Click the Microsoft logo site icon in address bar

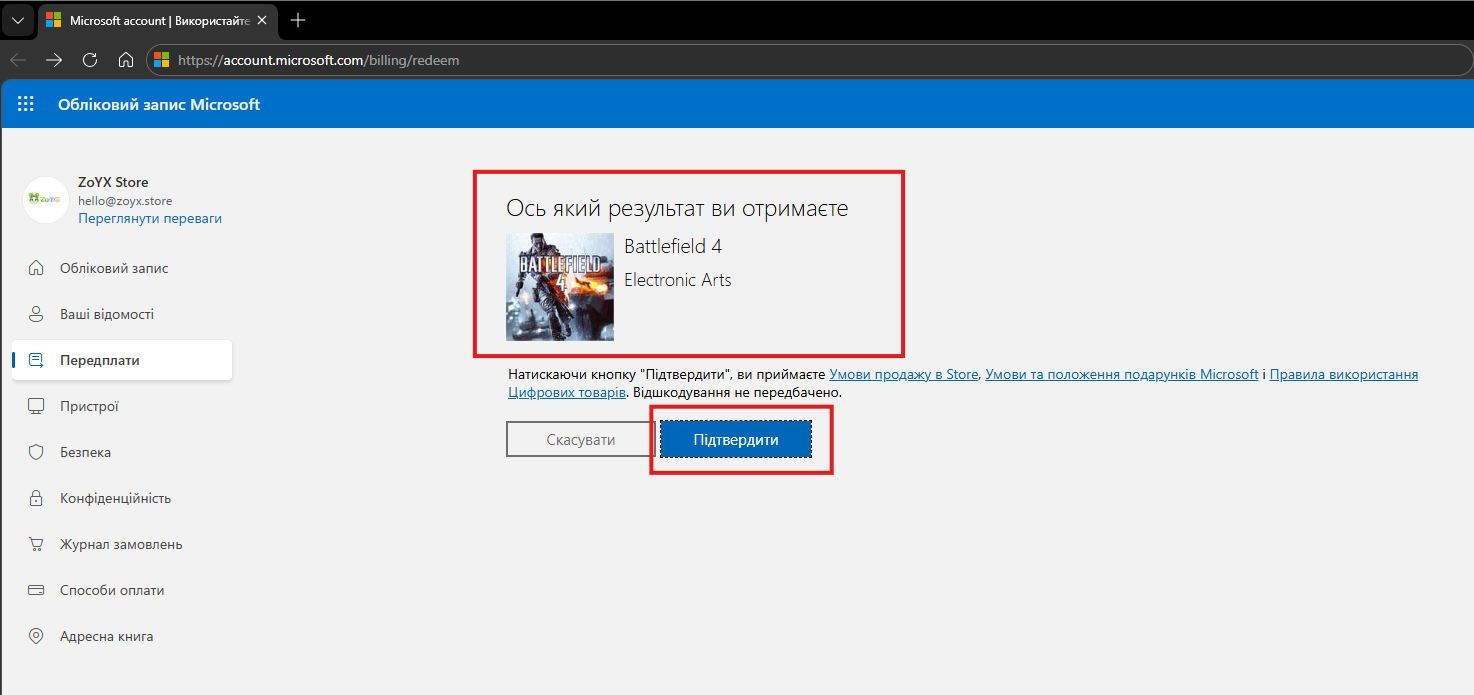(161, 60)
